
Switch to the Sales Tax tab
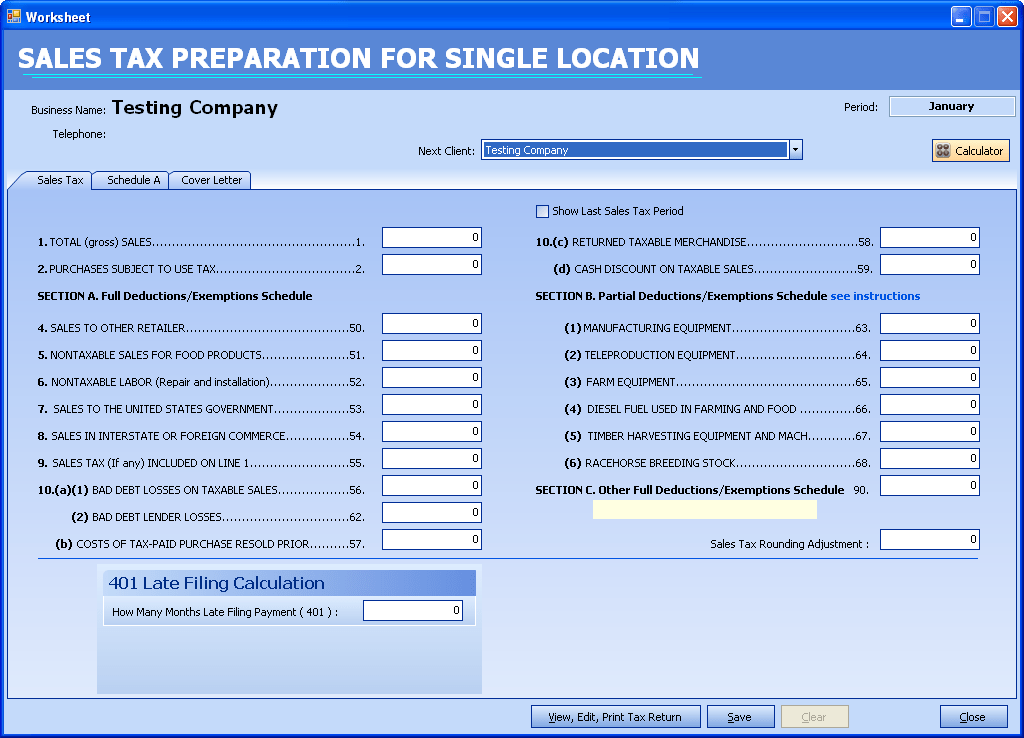(x=59, y=180)
